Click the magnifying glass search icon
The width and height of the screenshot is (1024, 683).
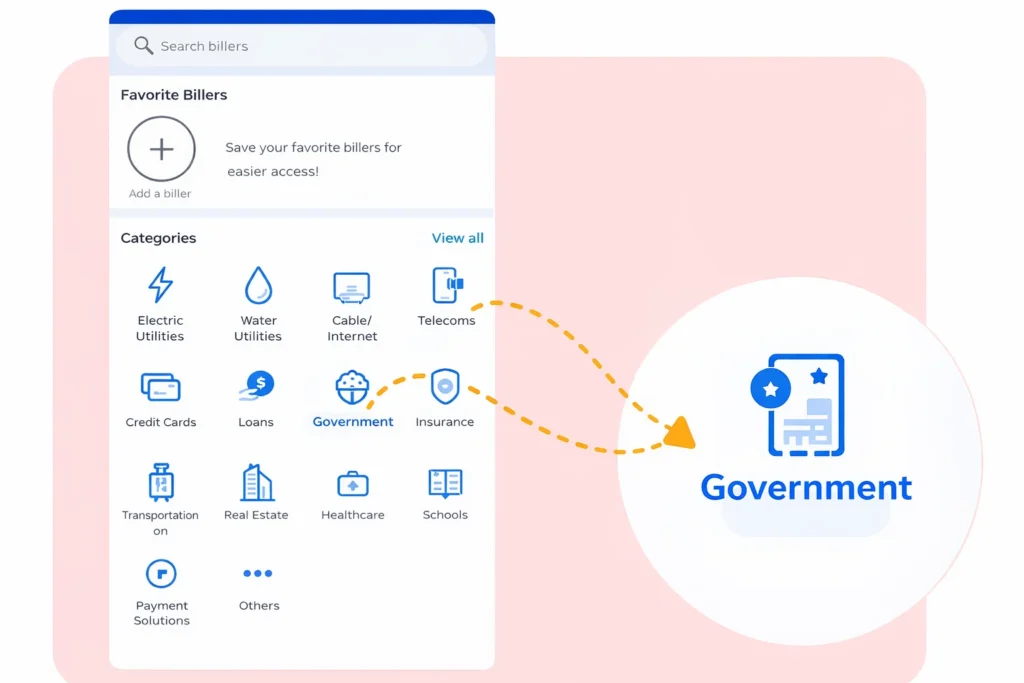pyautogui.click(x=144, y=46)
